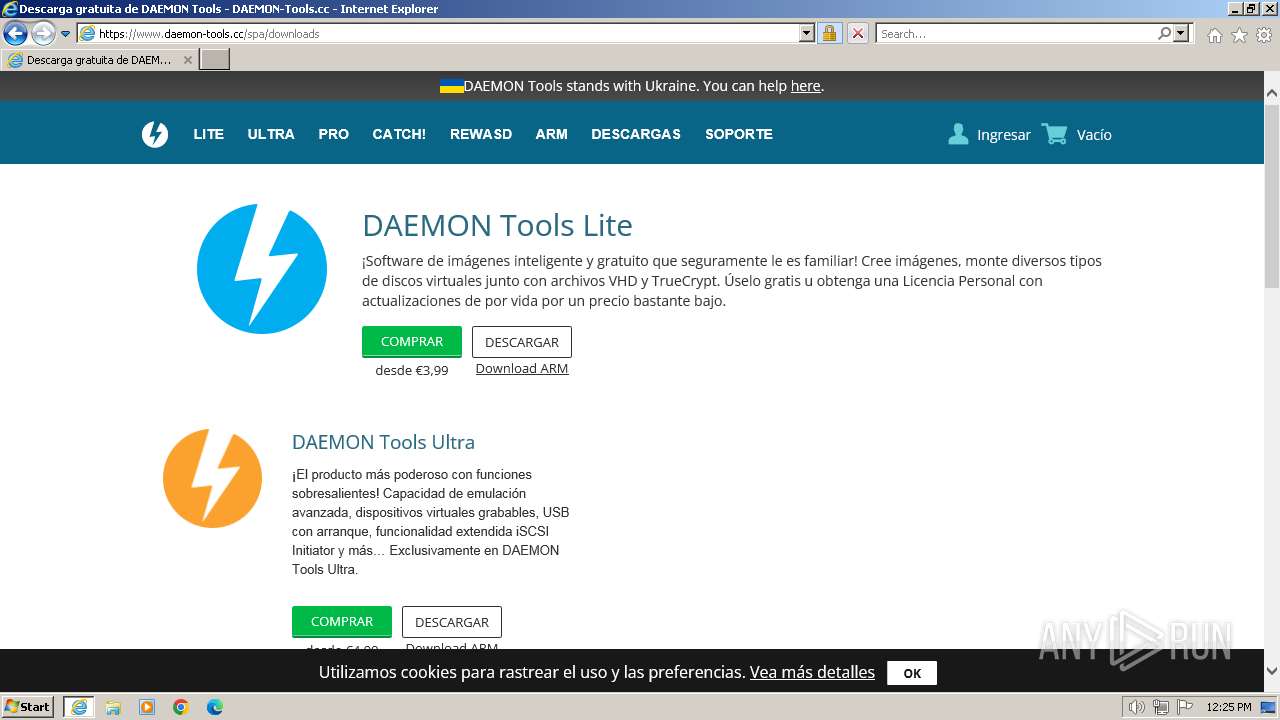Close the DAEMON Tools browser tab
Image resolution: width=1280 pixels, height=720 pixels.
(187, 60)
